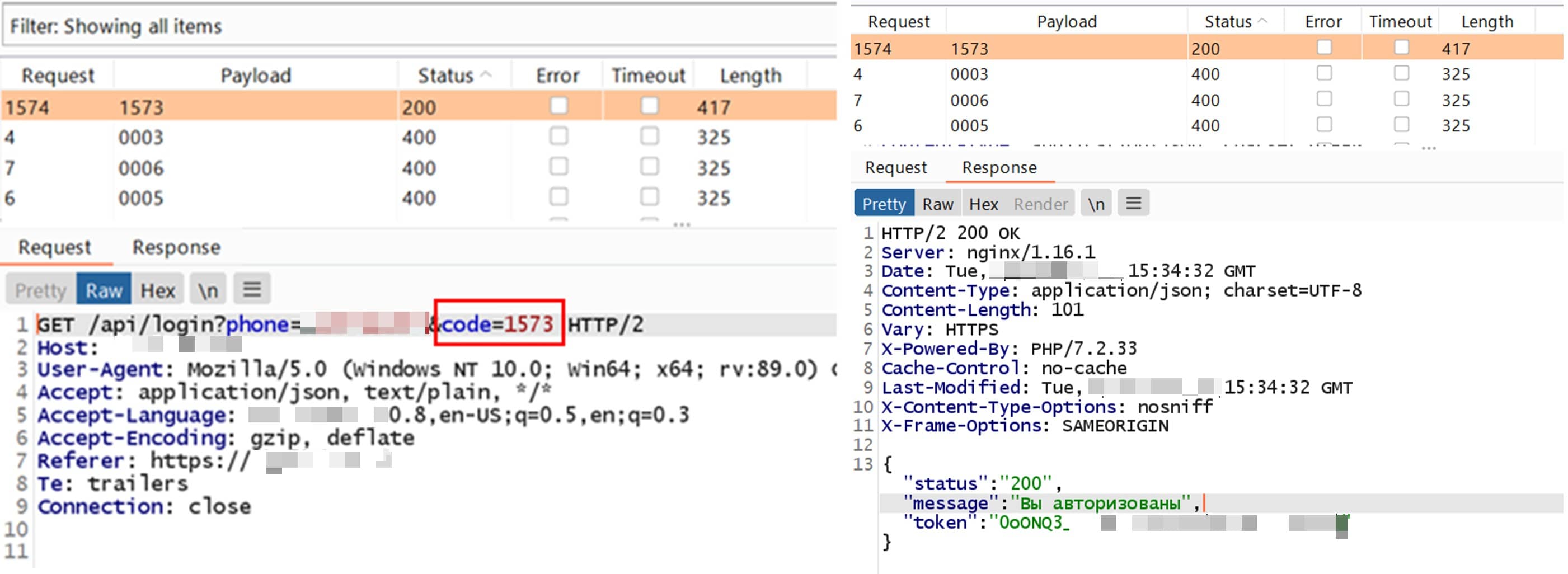Image resolution: width=1568 pixels, height=574 pixels.
Task: Switch right viewer to Pretty view
Action: pos(884,204)
